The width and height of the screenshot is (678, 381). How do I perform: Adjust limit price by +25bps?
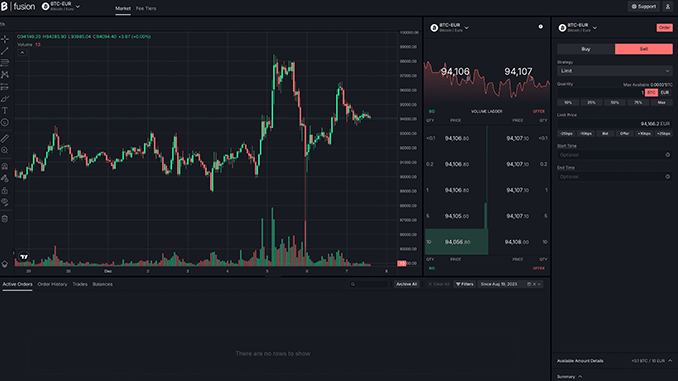[x=664, y=134]
